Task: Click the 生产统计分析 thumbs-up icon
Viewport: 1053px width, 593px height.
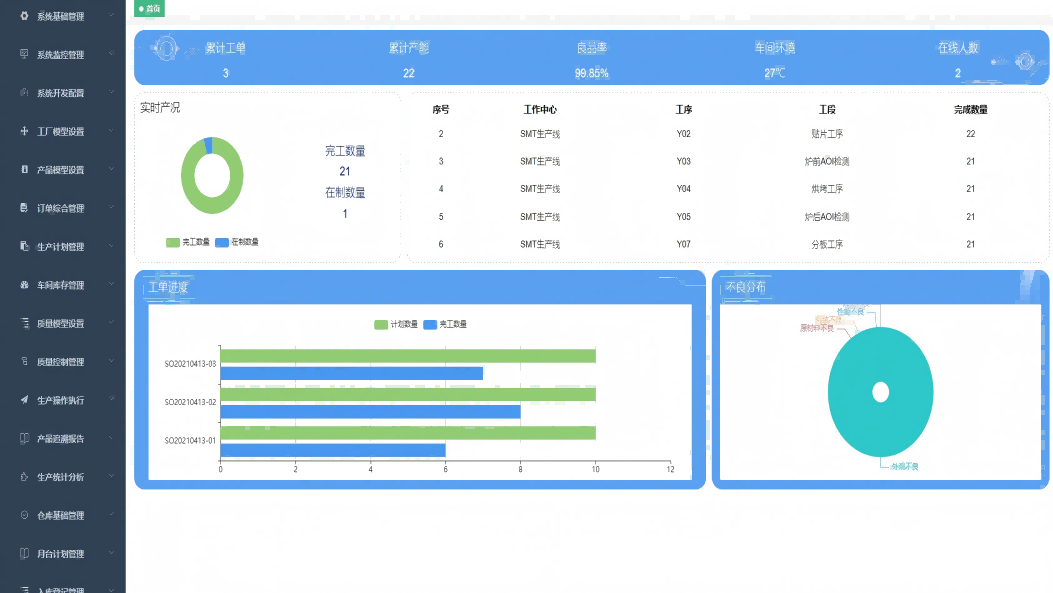Action: tap(25, 477)
